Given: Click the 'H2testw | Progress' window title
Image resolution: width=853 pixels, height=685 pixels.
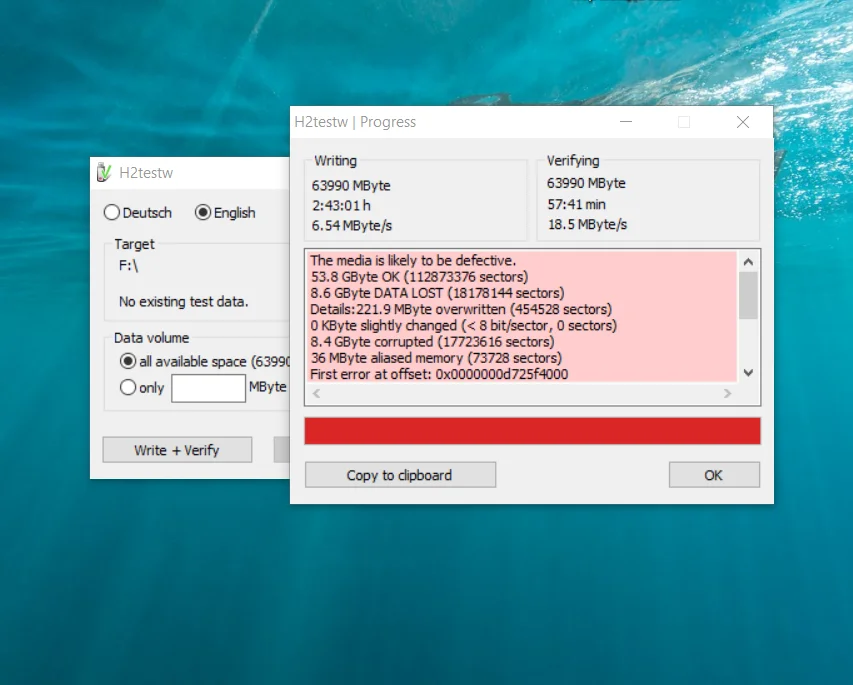Looking at the screenshot, I should click(355, 122).
